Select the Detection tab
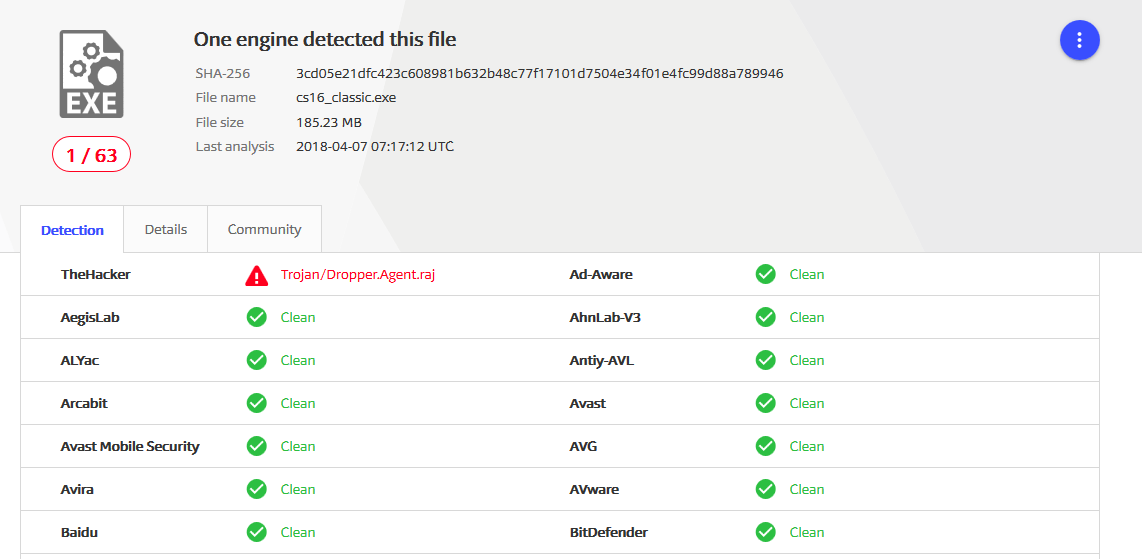This screenshot has width=1142, height=559. click(x=72, y=230)
